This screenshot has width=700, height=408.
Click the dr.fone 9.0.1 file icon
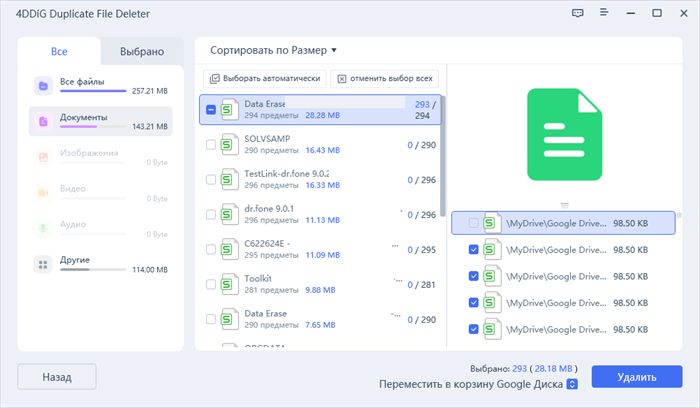[x=229, y=214]
